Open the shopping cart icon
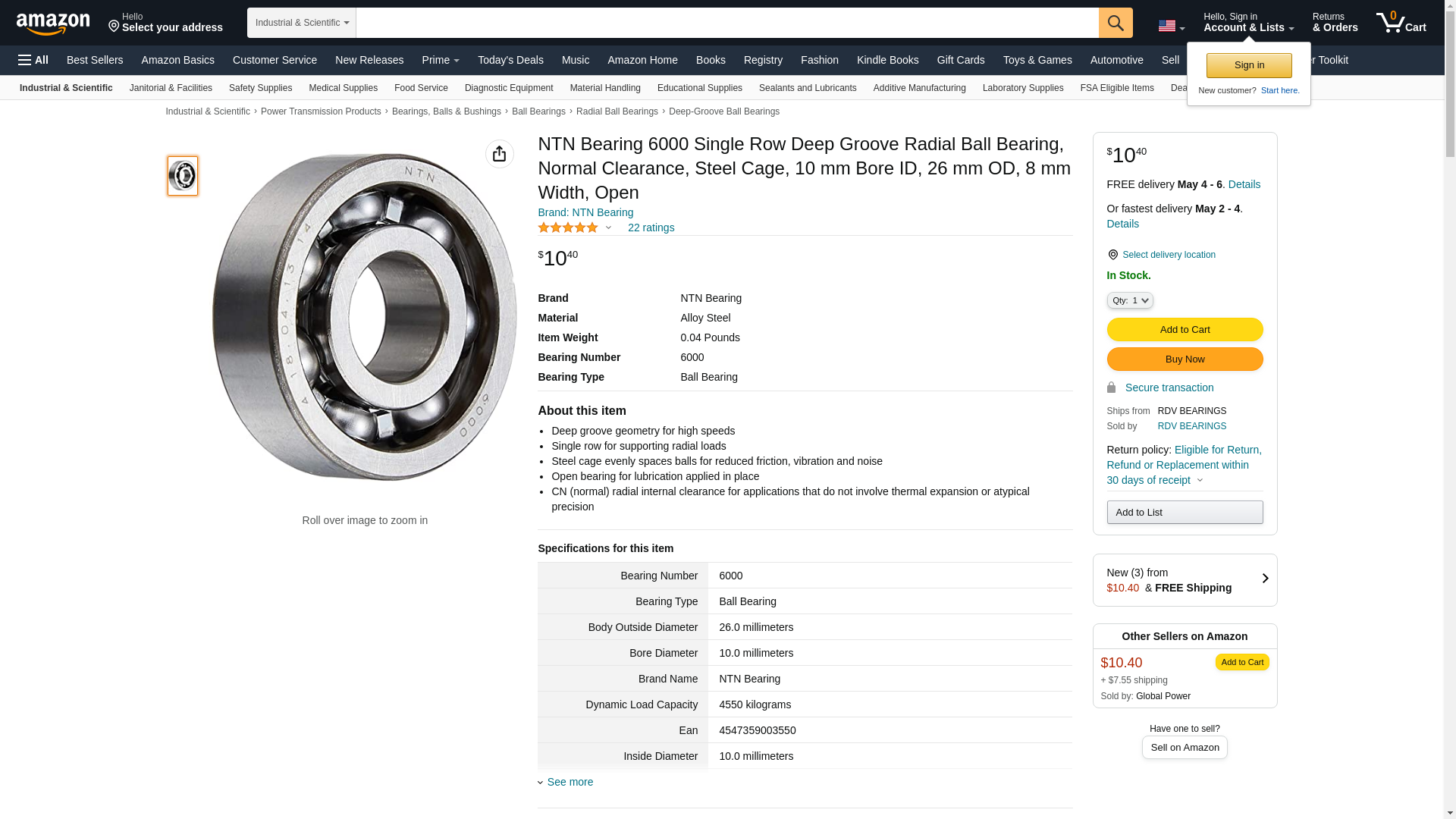 point(1400,23)
